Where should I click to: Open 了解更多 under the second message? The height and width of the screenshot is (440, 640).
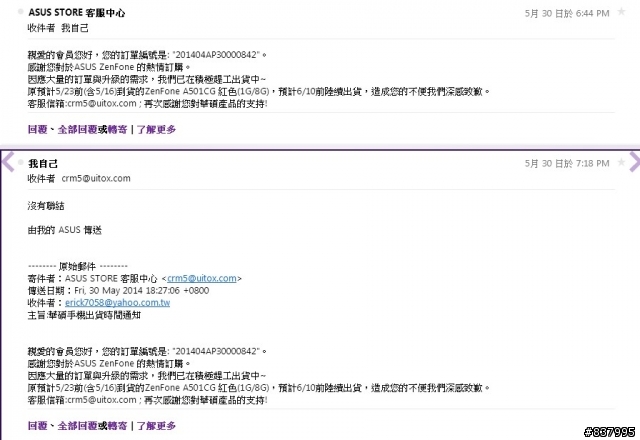coord(156,426)
